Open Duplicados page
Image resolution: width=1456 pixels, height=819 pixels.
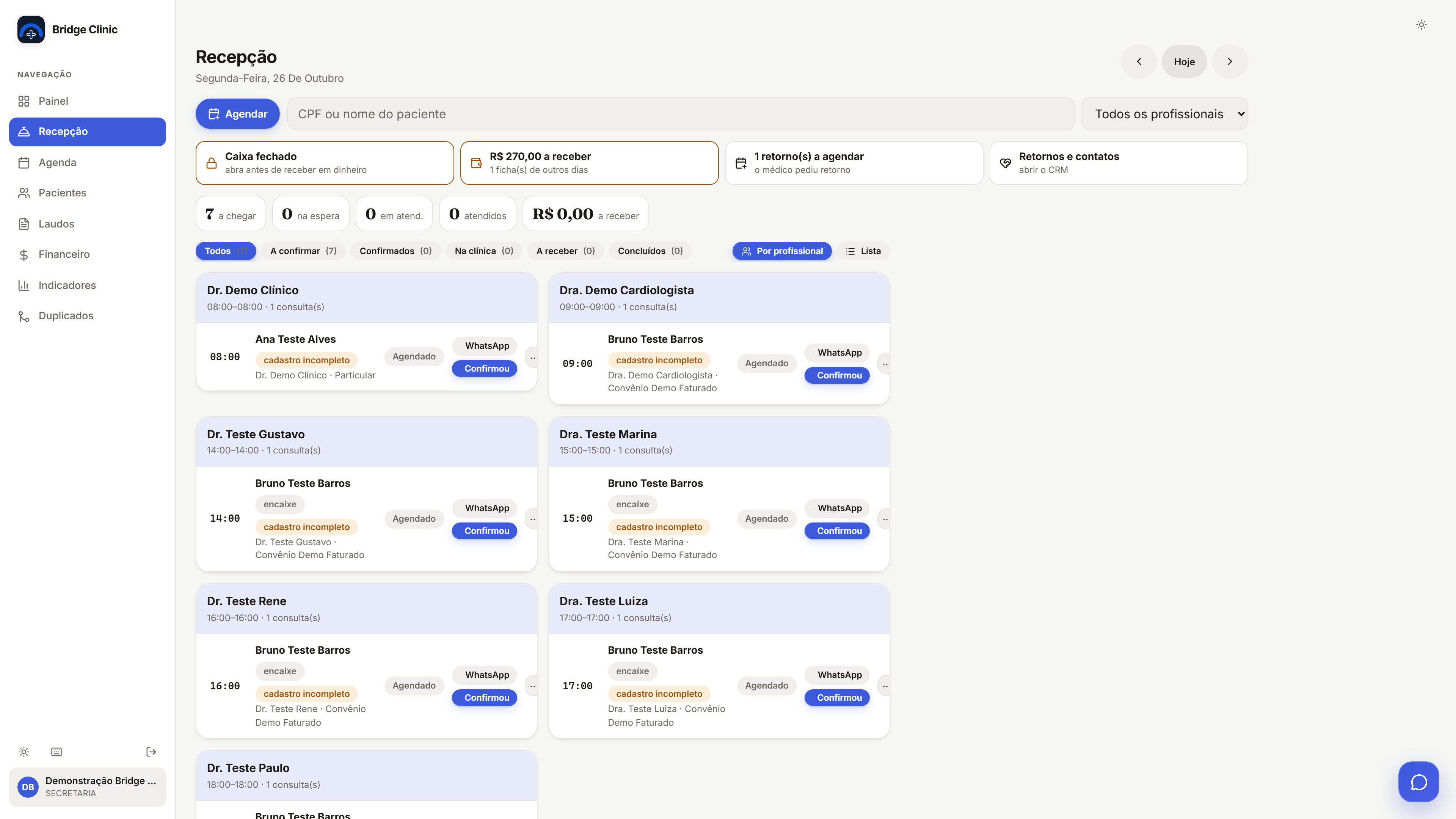pos(88,316)
